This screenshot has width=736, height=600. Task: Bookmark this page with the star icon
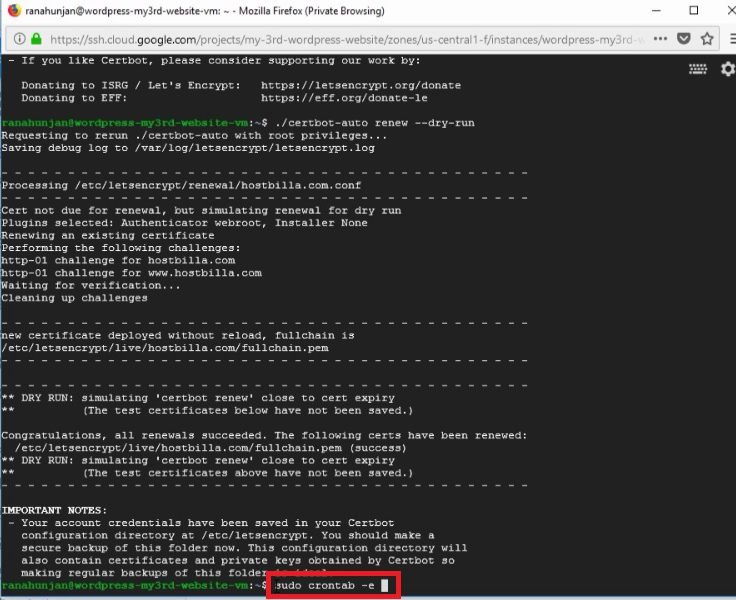(x=707, y=39)
